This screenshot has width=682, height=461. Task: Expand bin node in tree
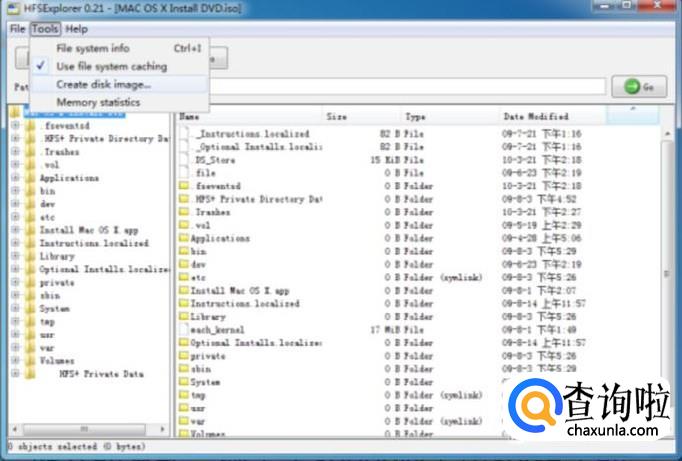click(x=16, y=190)
